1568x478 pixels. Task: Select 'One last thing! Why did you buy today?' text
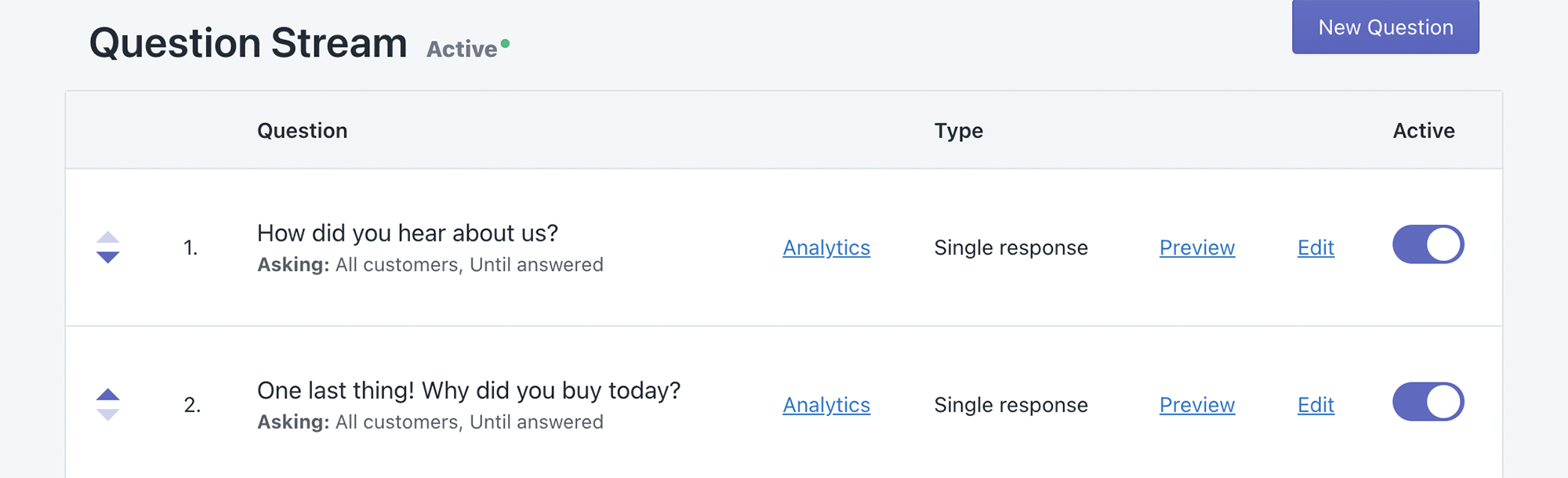(x=468, y=390)
